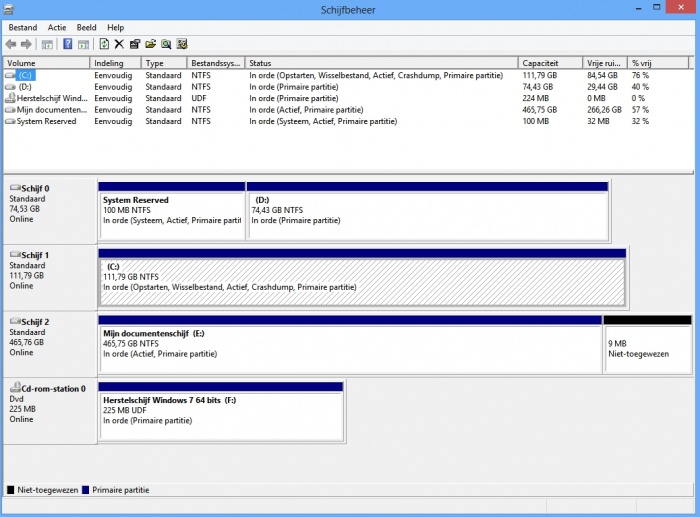Viewport: 700px width, 517px height.
Task: Click the magnifier search toolbar icon
Action: click(x=166, y=44)
